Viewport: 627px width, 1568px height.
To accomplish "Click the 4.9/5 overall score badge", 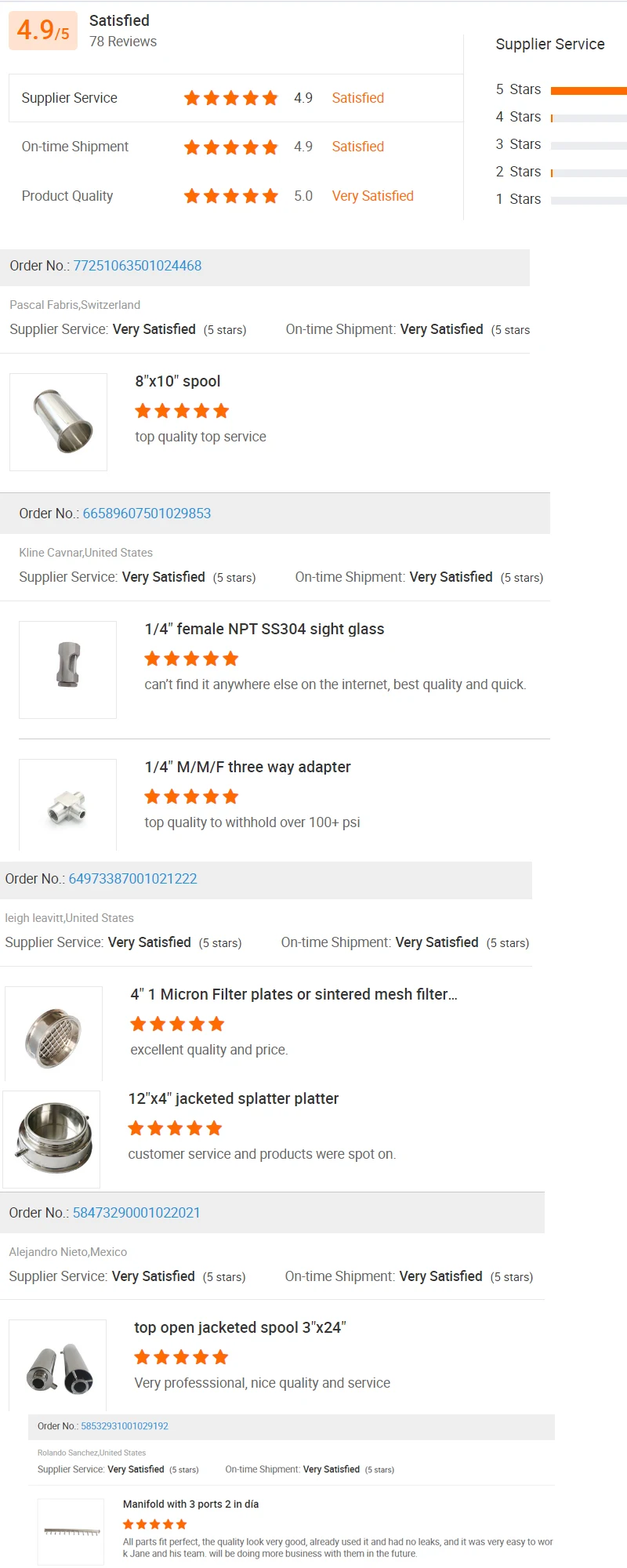I will [x=43, y=31].
